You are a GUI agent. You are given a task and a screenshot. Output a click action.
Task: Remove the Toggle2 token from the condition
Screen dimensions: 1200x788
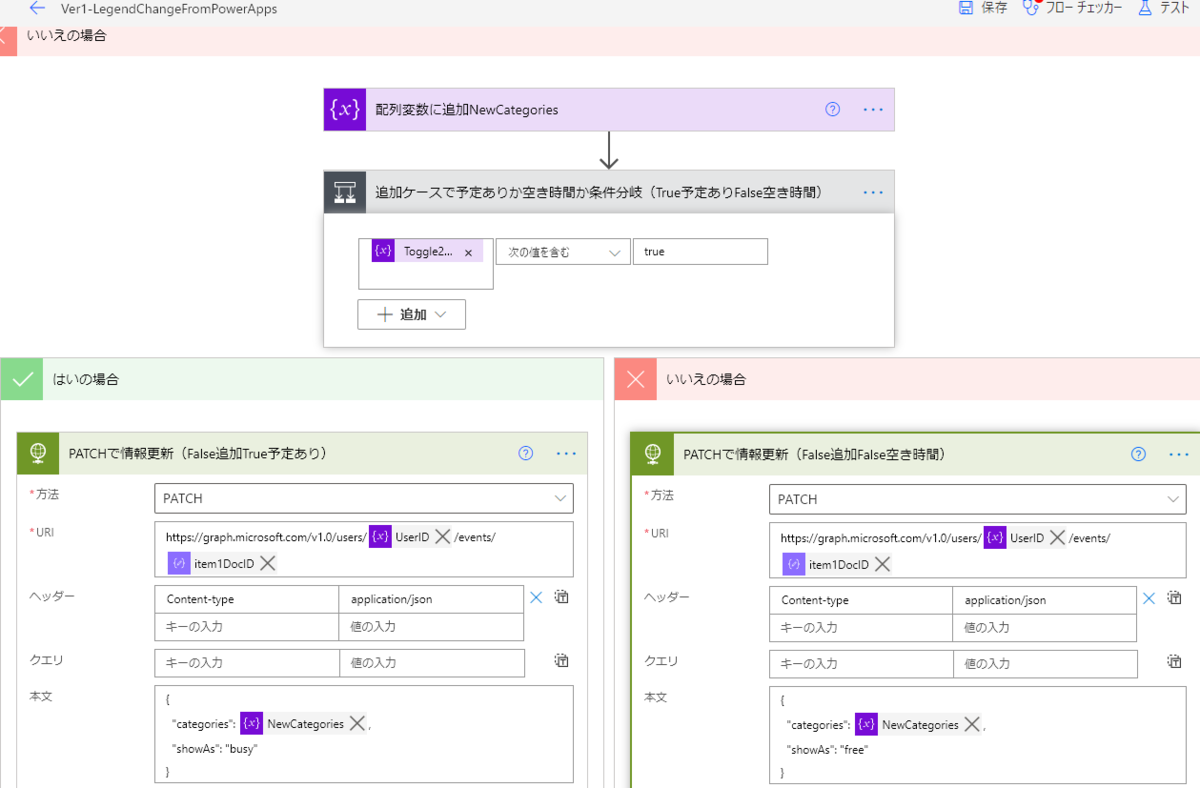tap(467, 251)
